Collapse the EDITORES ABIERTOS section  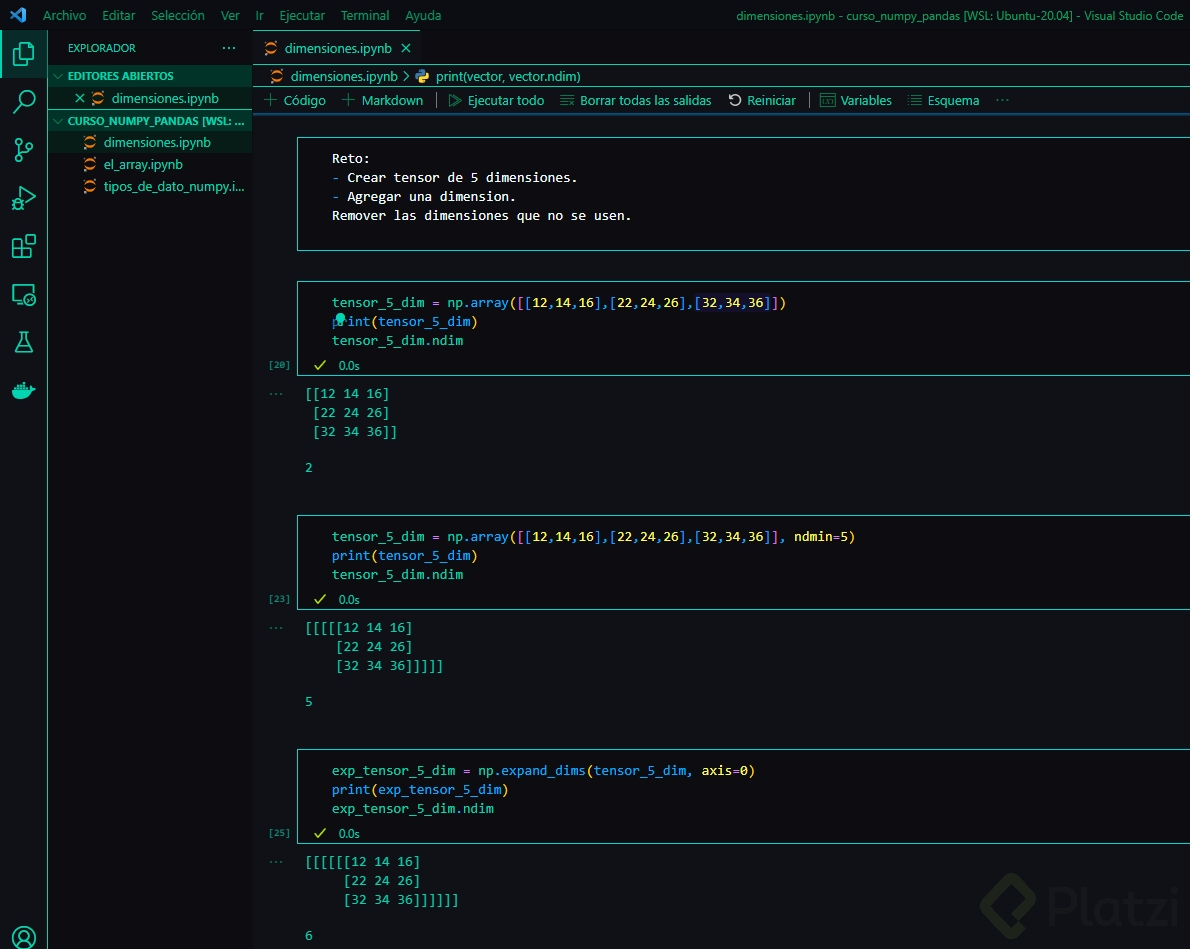120,76
